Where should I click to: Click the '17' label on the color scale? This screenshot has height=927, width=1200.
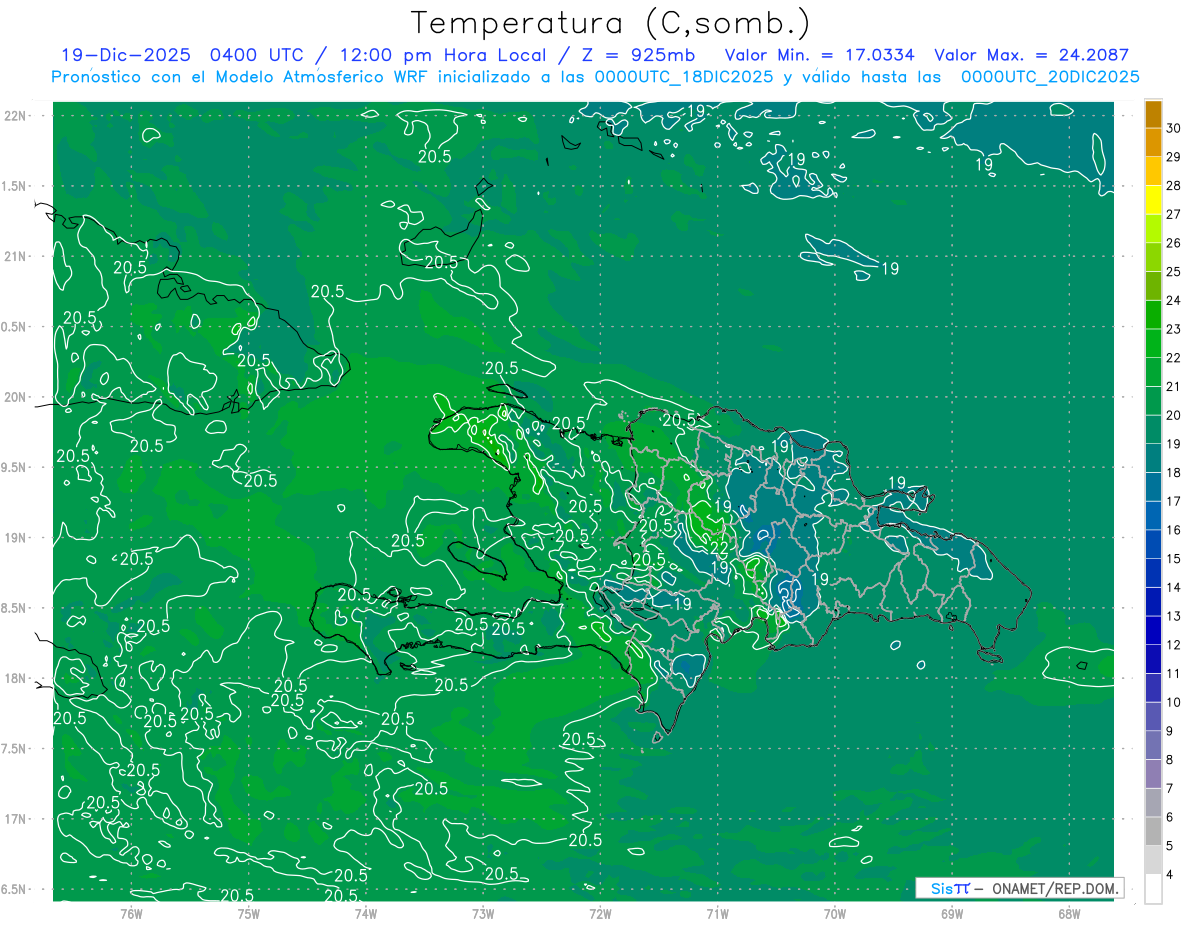(x=1174, y=502)
